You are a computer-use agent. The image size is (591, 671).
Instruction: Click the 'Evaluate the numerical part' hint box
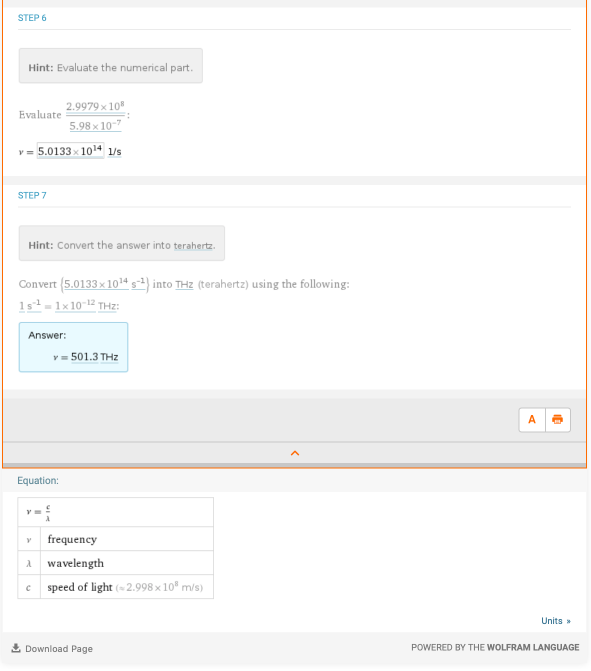click(x=110, y=66)
